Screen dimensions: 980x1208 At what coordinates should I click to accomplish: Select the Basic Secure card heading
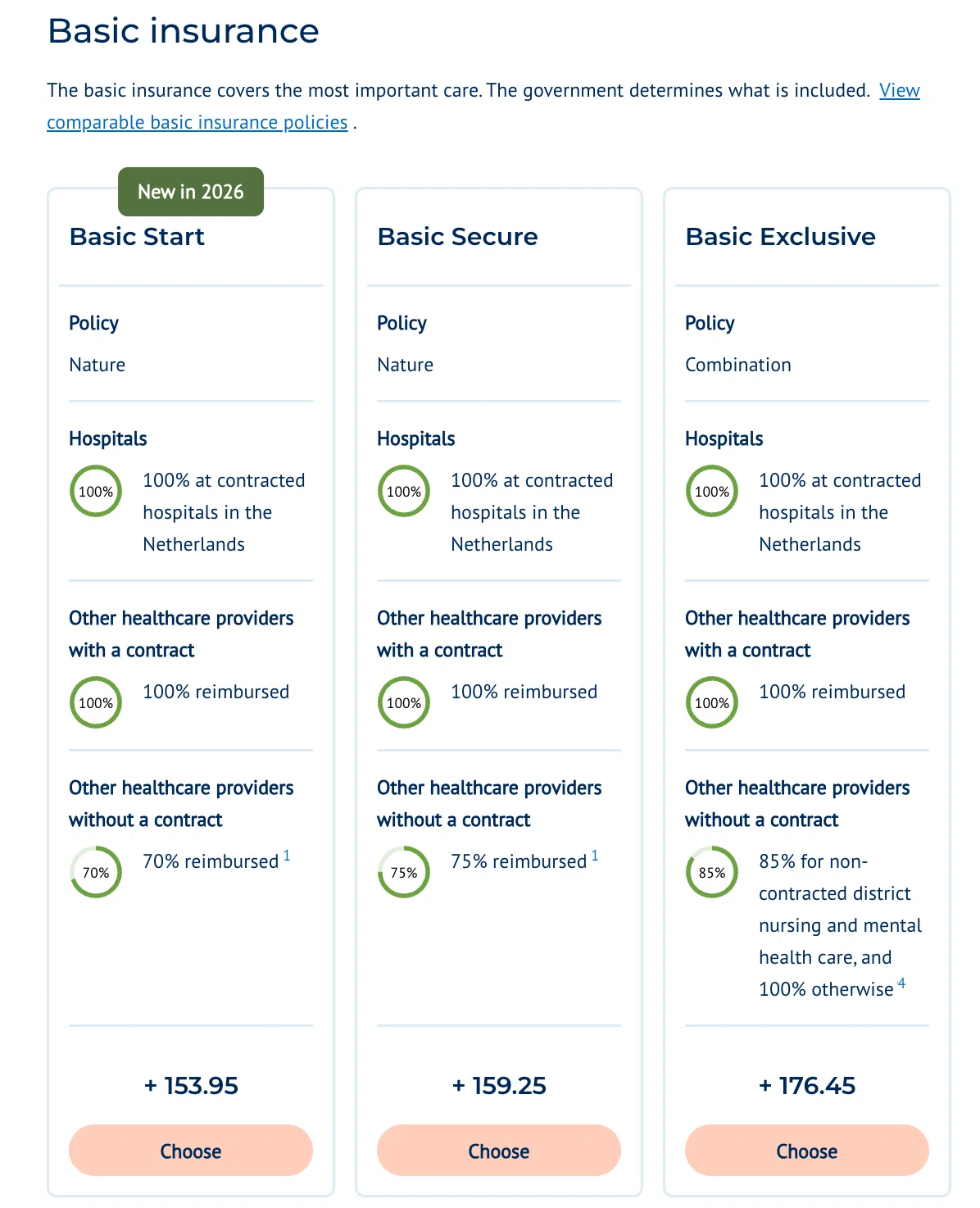coord(457,237)
